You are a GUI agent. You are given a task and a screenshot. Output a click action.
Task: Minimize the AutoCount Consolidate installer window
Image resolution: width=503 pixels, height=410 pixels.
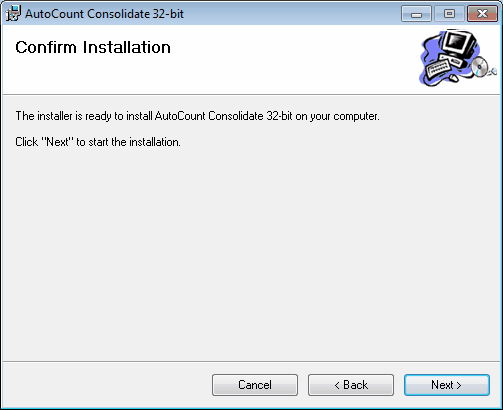(416, 14)
